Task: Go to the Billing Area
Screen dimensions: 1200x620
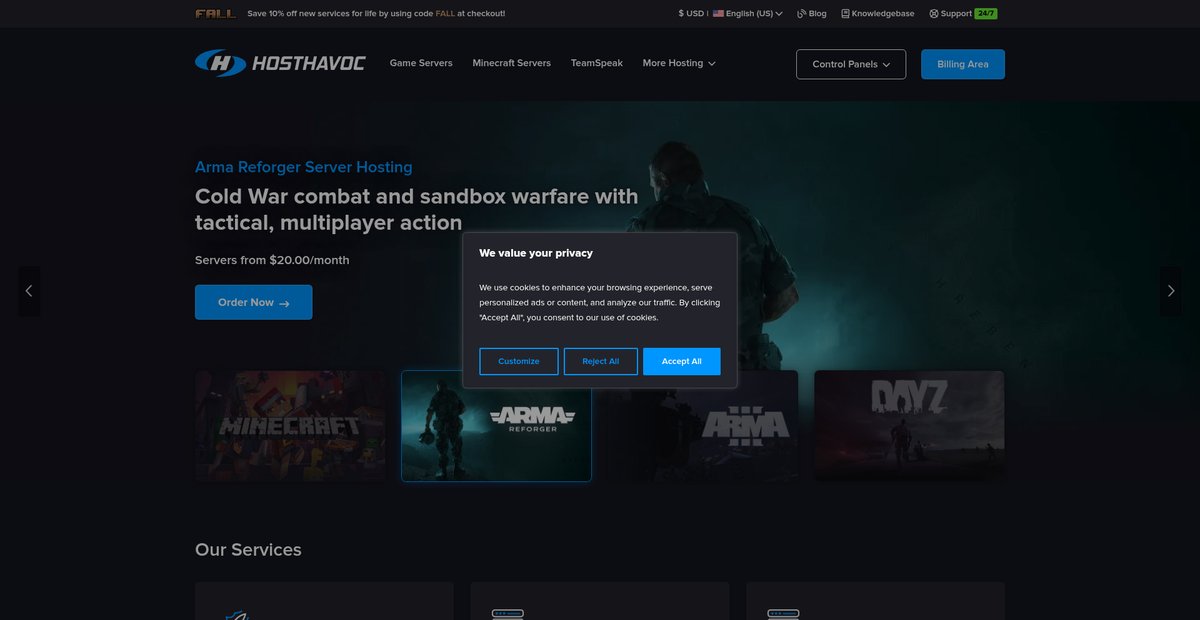Action: point(963,64)
